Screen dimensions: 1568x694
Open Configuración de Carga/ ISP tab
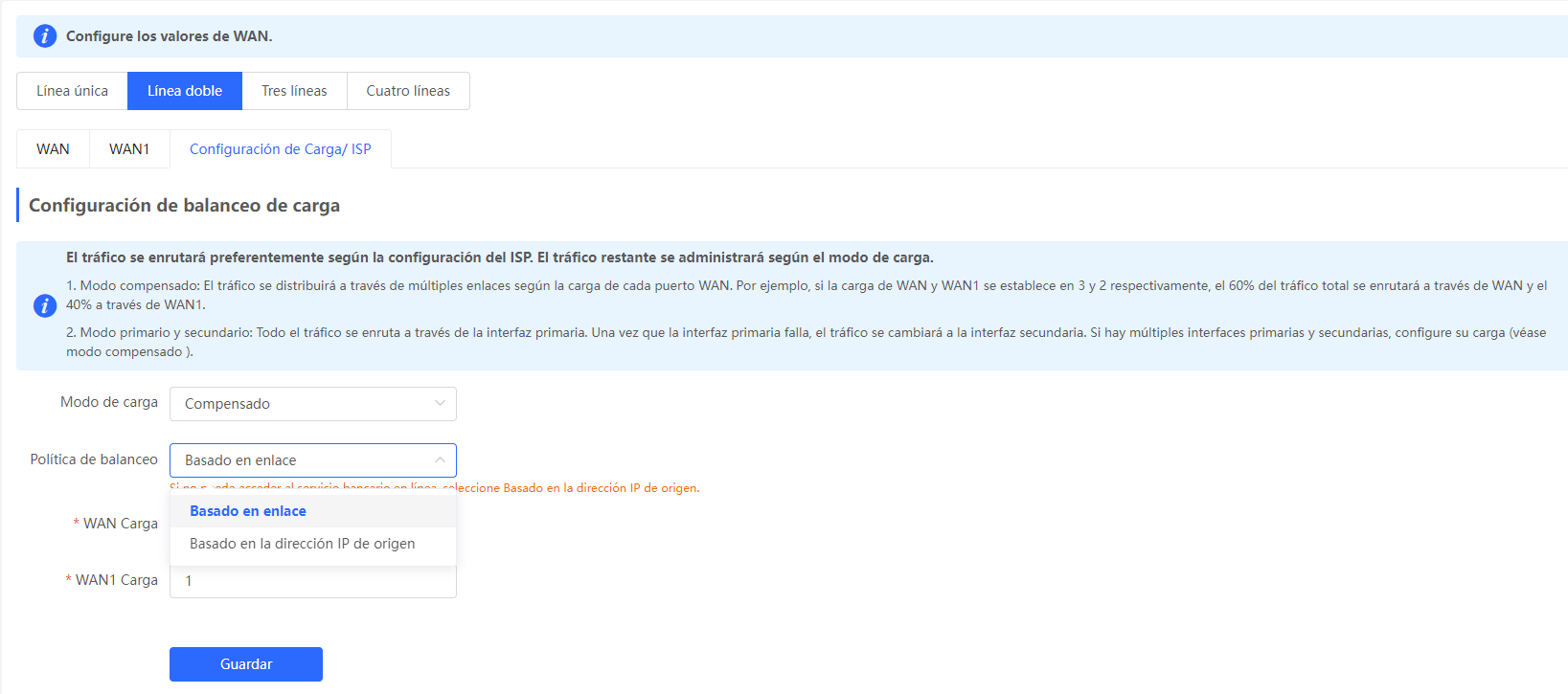[x=281, y=149]
